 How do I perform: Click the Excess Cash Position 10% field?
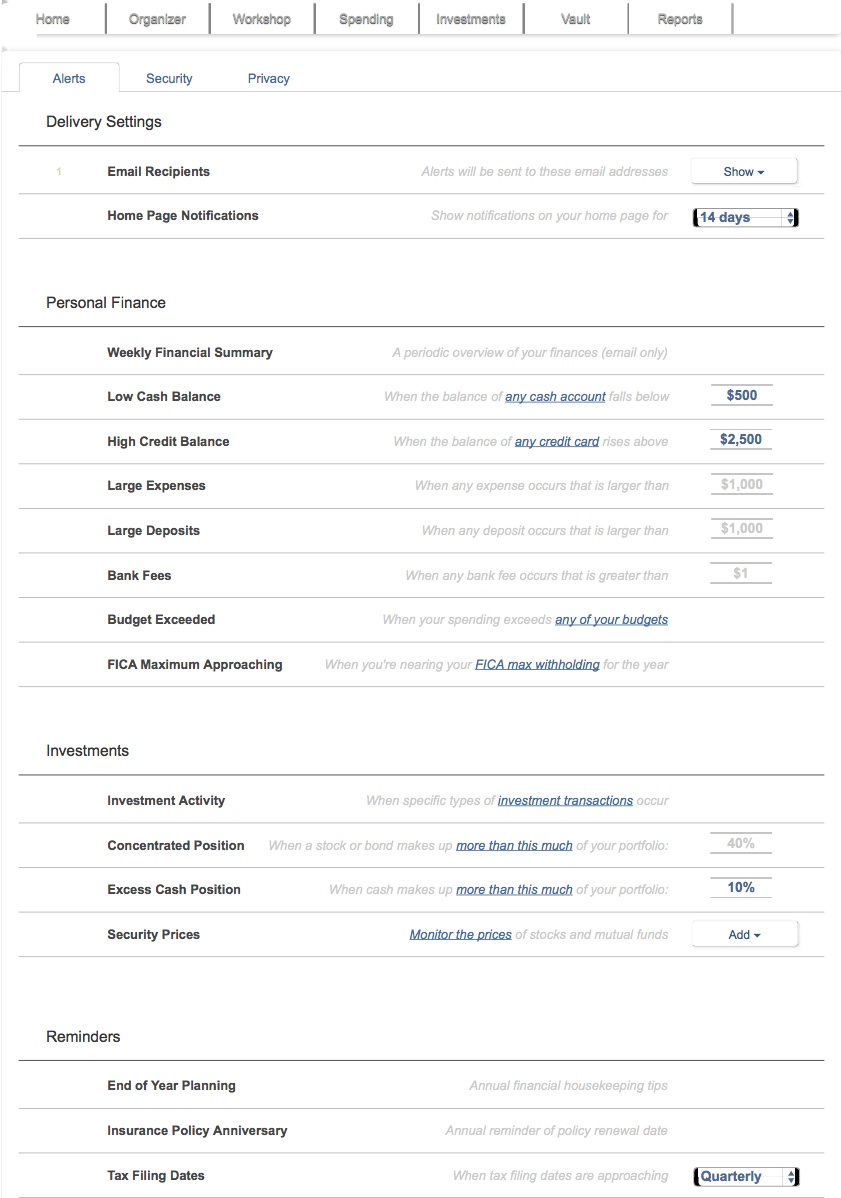pos(741,888)
